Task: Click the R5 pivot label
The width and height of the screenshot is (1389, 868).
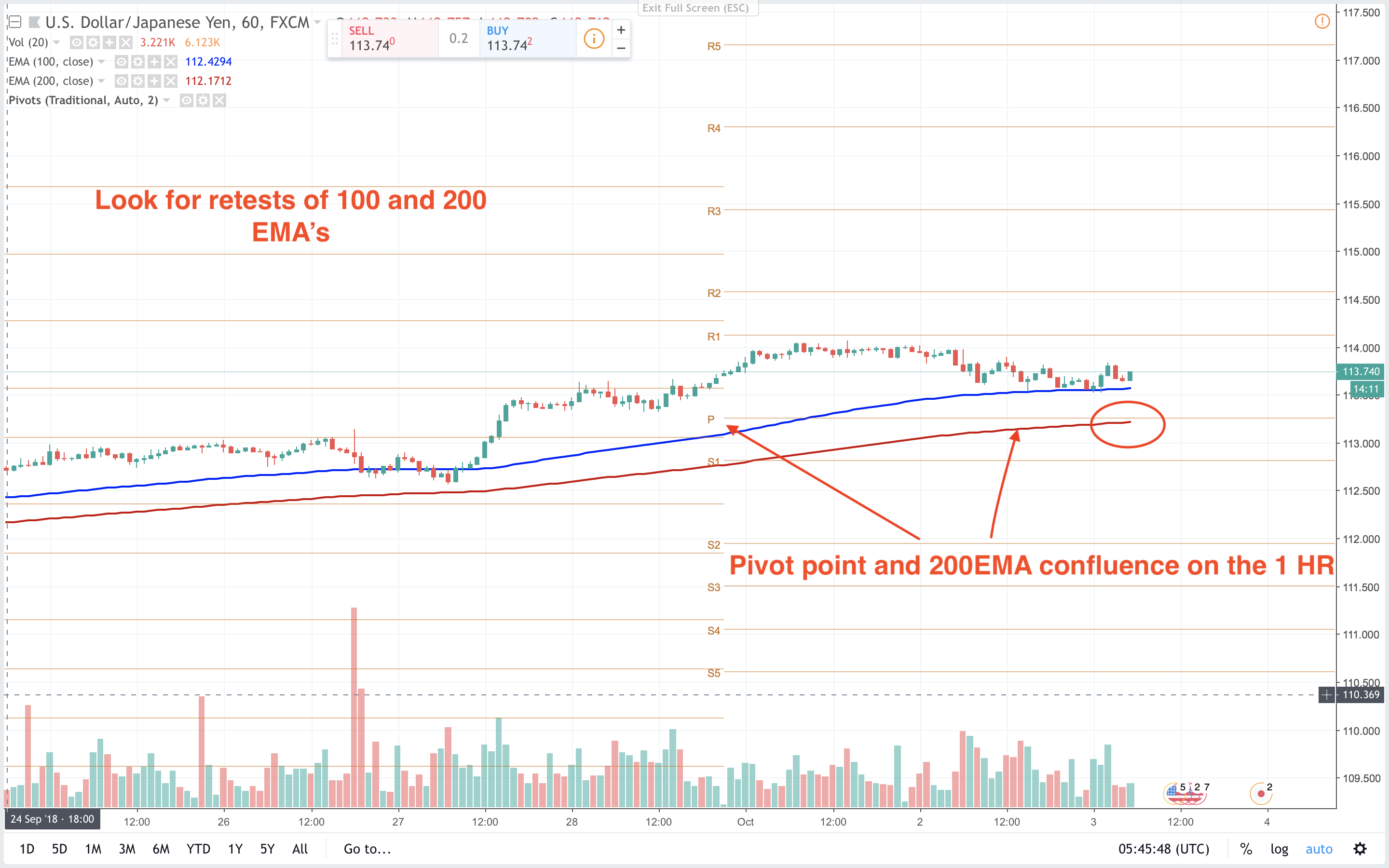Action: [714, 46]
